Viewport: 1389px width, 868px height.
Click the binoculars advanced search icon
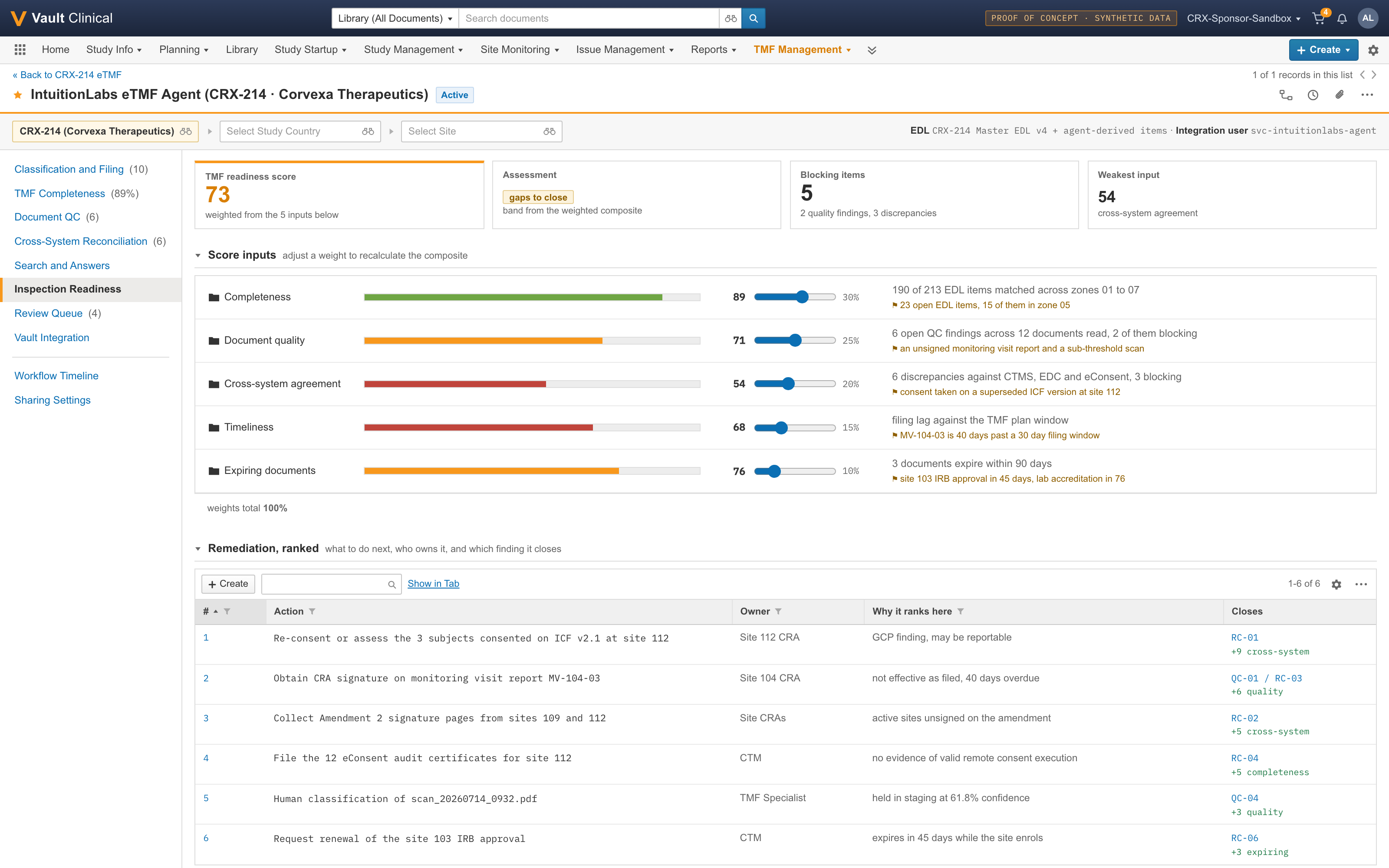point(730,18)
